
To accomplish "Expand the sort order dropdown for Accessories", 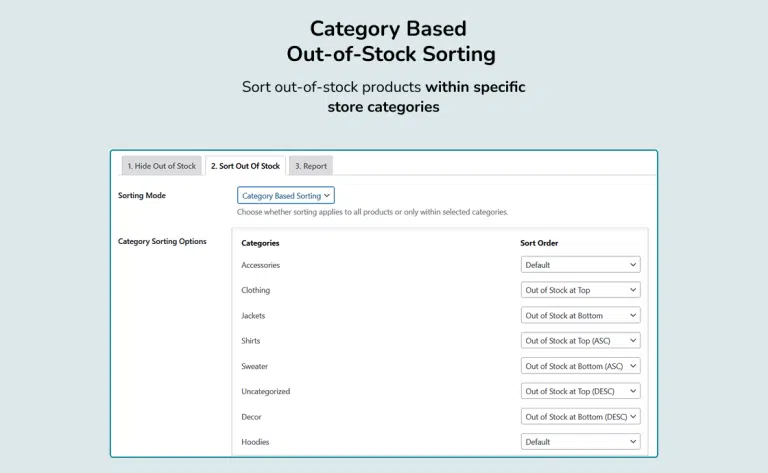I will [x=580, y=265].
